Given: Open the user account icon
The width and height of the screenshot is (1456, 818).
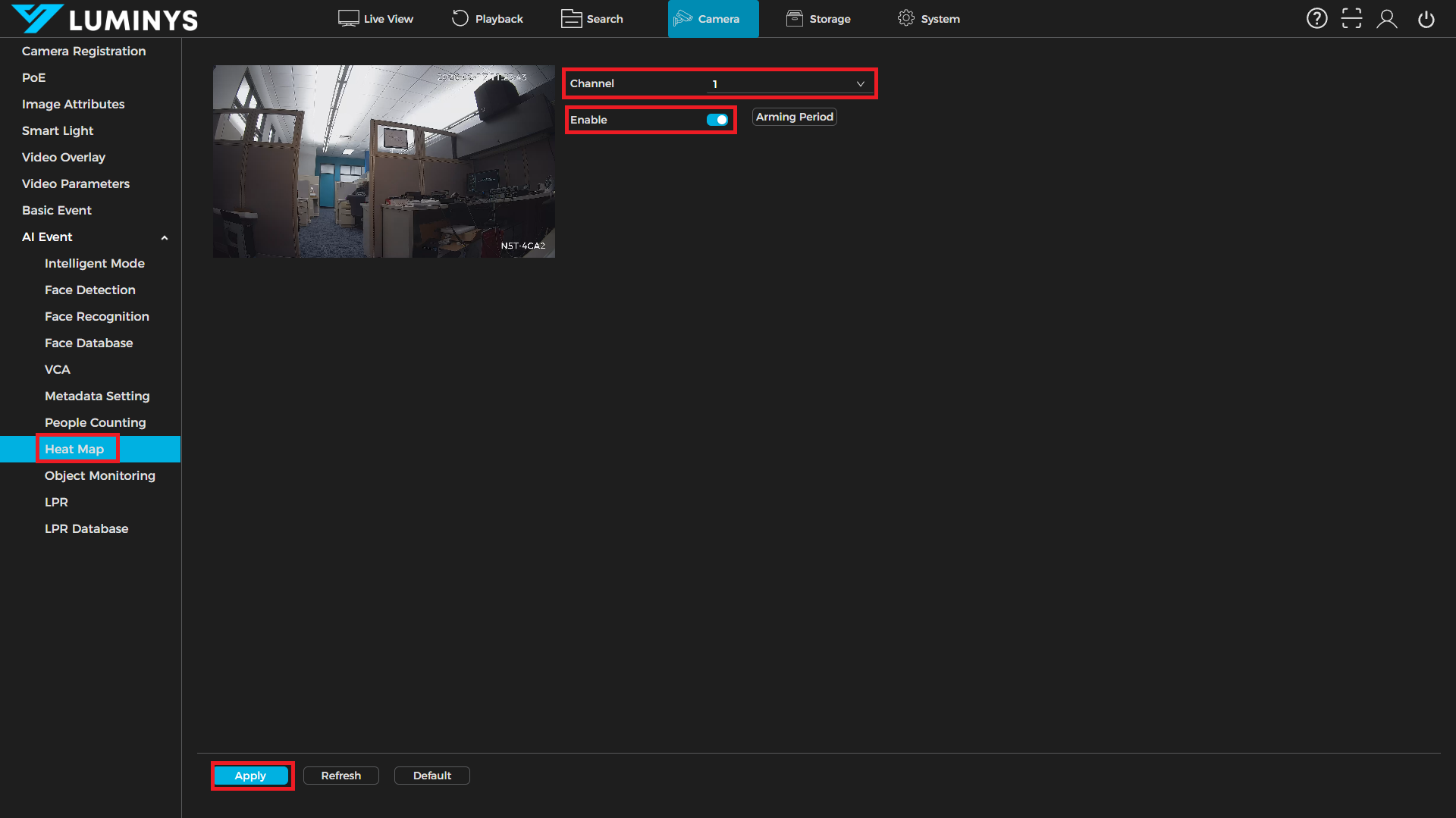Looking at the screenshot, I should (x=1387, y=18).
